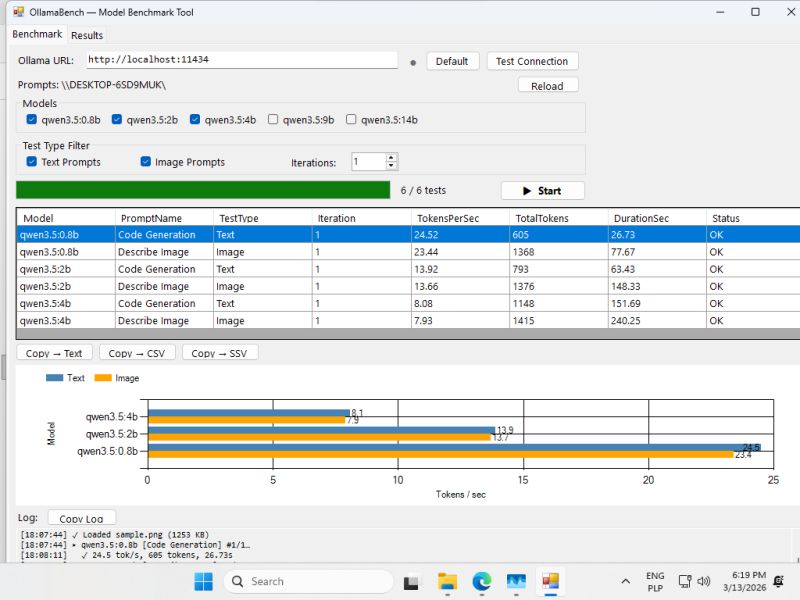Toggle the Image Prompts filter
The image size is (800, 600).
click(x=145, y=162)
